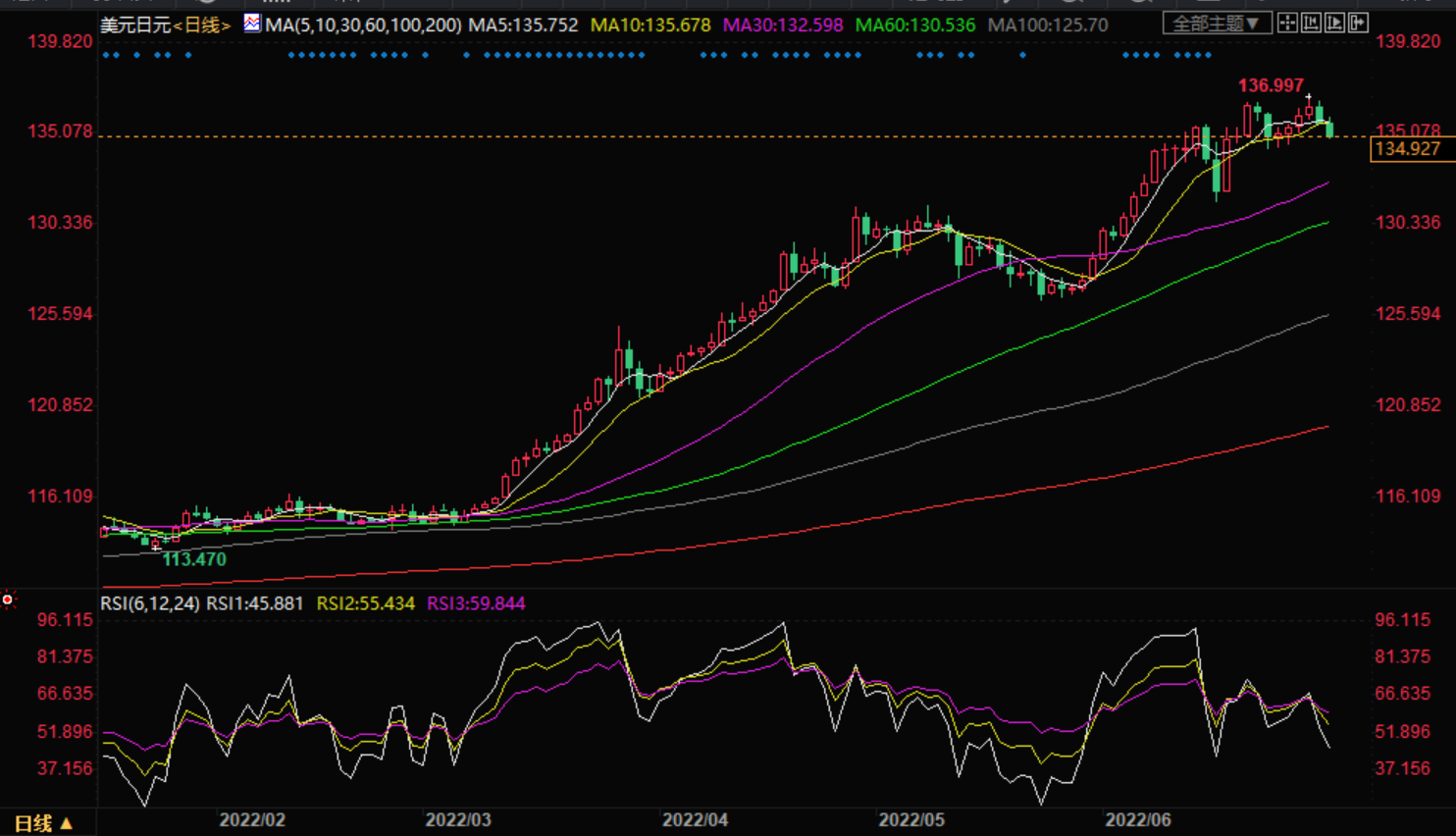Click the red sun icon beside RSI
The image size is (1456, 836).
click(x=8, y=600)
